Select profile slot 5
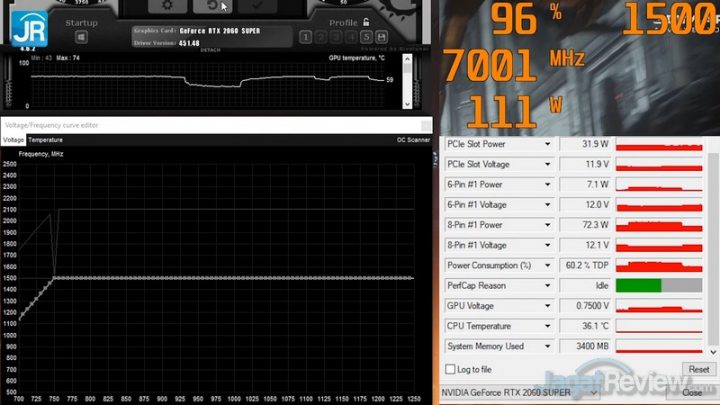Image resolution: width=720 pixels, height=405 pixels. [x=366, y=37]
